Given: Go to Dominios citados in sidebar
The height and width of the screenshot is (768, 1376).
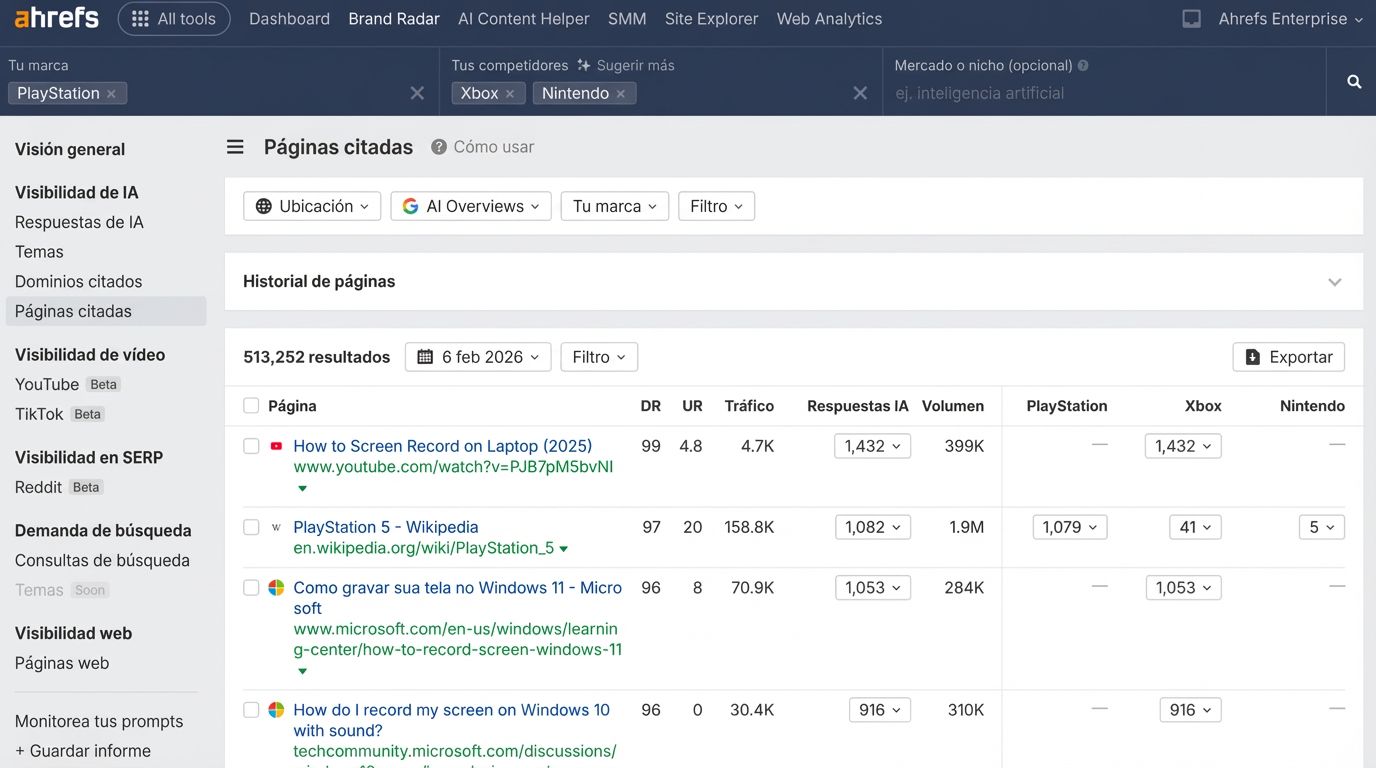Looking at the screenshot, I should (78, 282).
